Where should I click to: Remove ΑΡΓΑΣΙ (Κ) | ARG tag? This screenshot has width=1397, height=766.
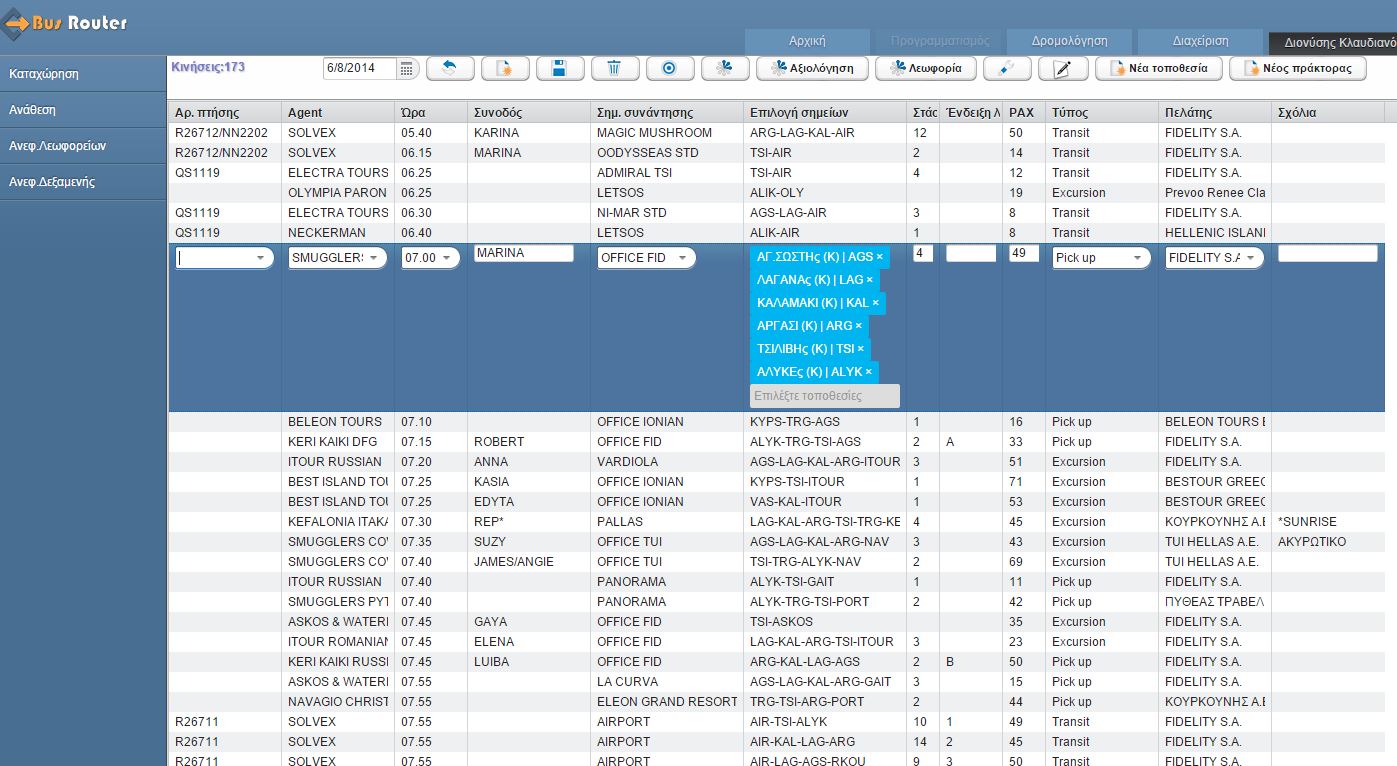coord(858,326)
